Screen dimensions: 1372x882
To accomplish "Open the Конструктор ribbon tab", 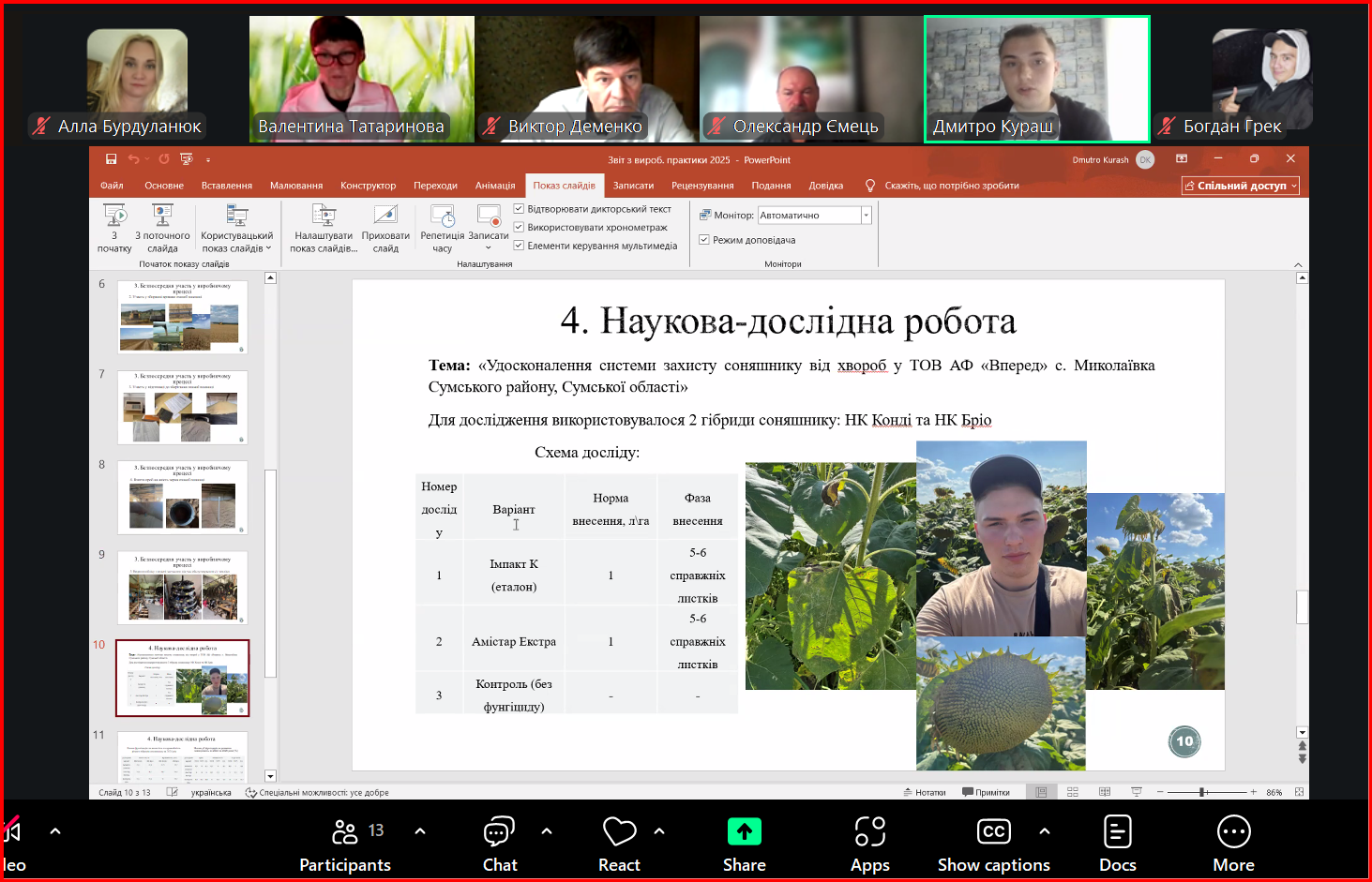I will (x=368, y=186).
